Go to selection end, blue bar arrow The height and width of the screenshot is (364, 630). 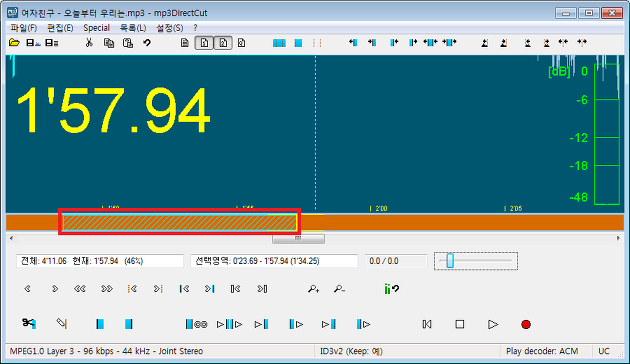[x=210, y=288]
